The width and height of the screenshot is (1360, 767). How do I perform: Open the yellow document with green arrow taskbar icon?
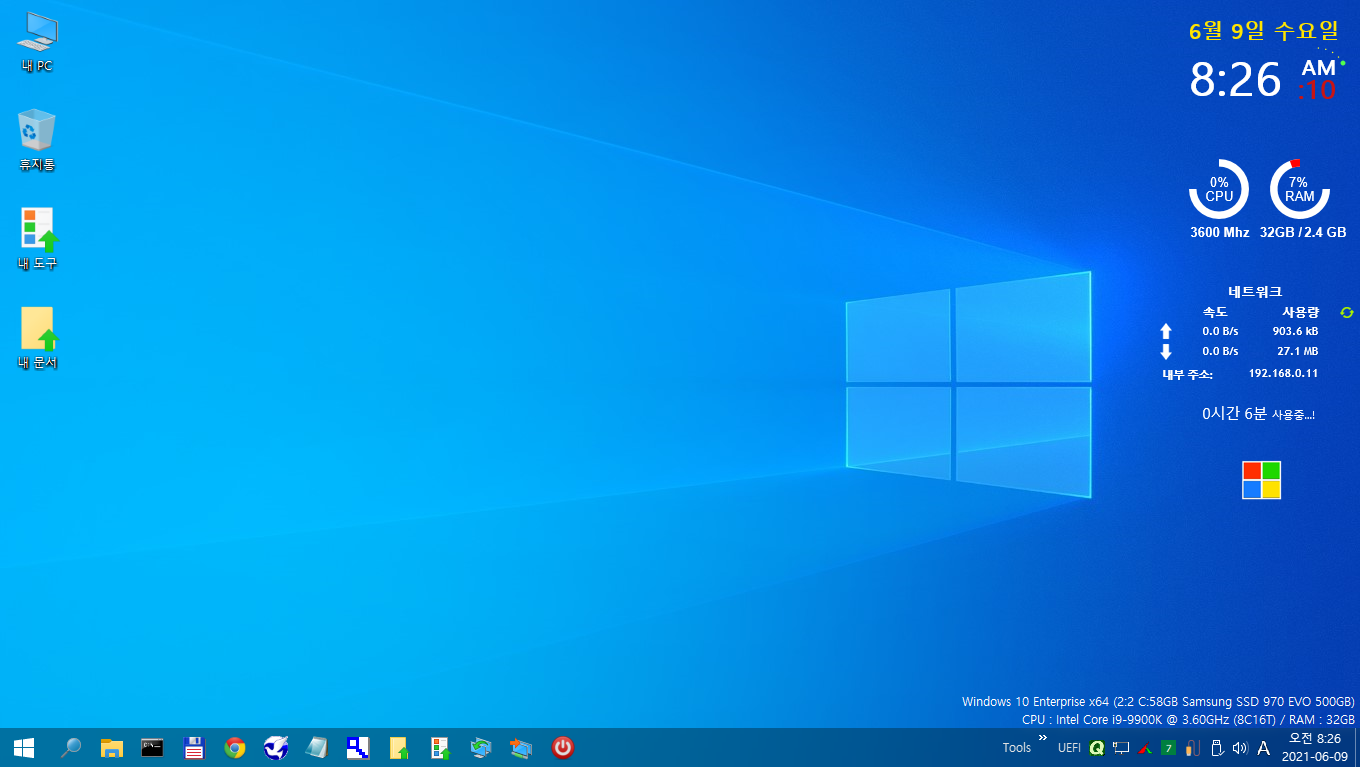click(x=399, y=747)
